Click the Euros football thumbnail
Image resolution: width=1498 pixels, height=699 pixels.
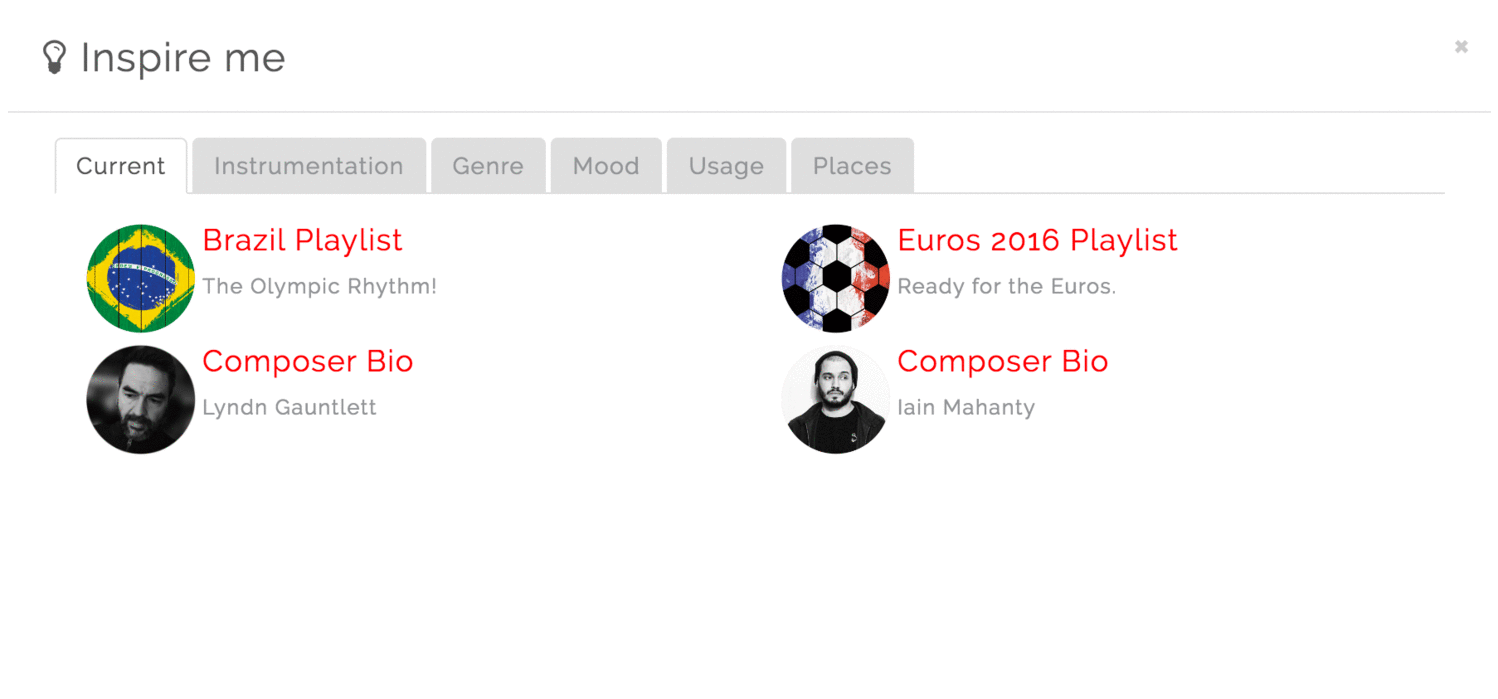(835, 278)
